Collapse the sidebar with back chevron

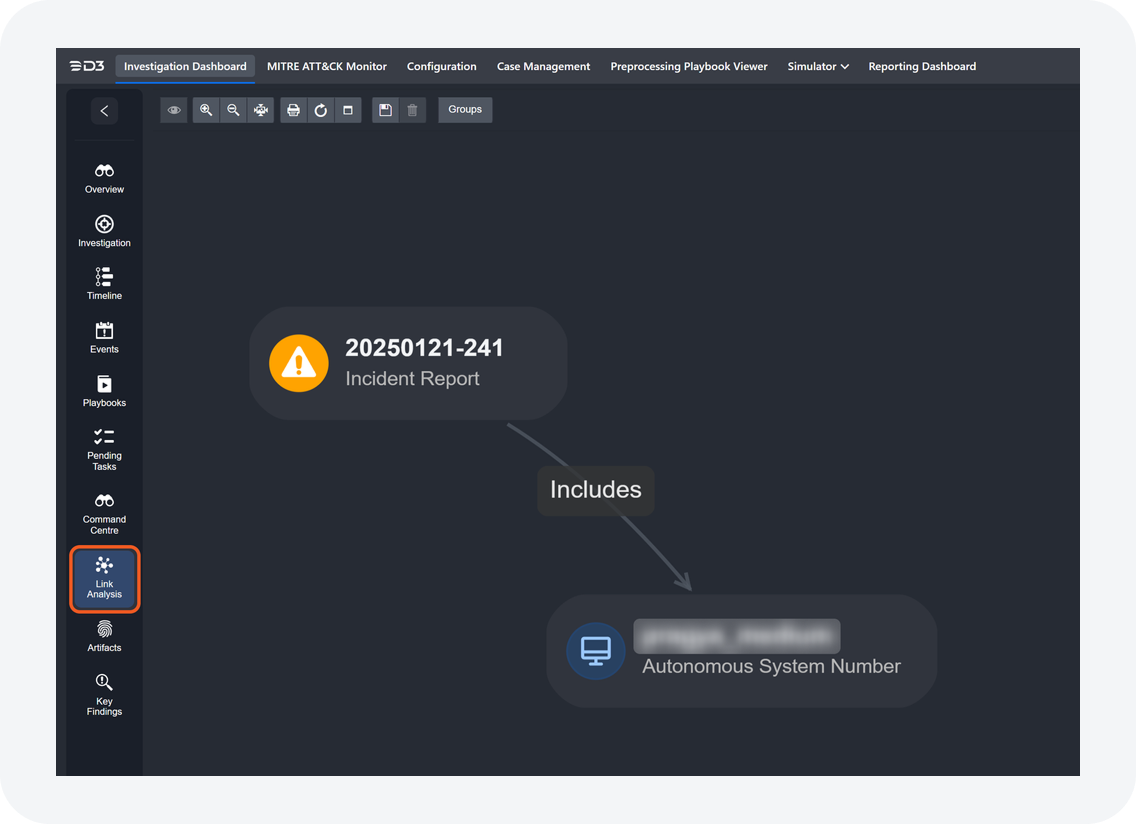pyautogui.click(x=104, y=111)
